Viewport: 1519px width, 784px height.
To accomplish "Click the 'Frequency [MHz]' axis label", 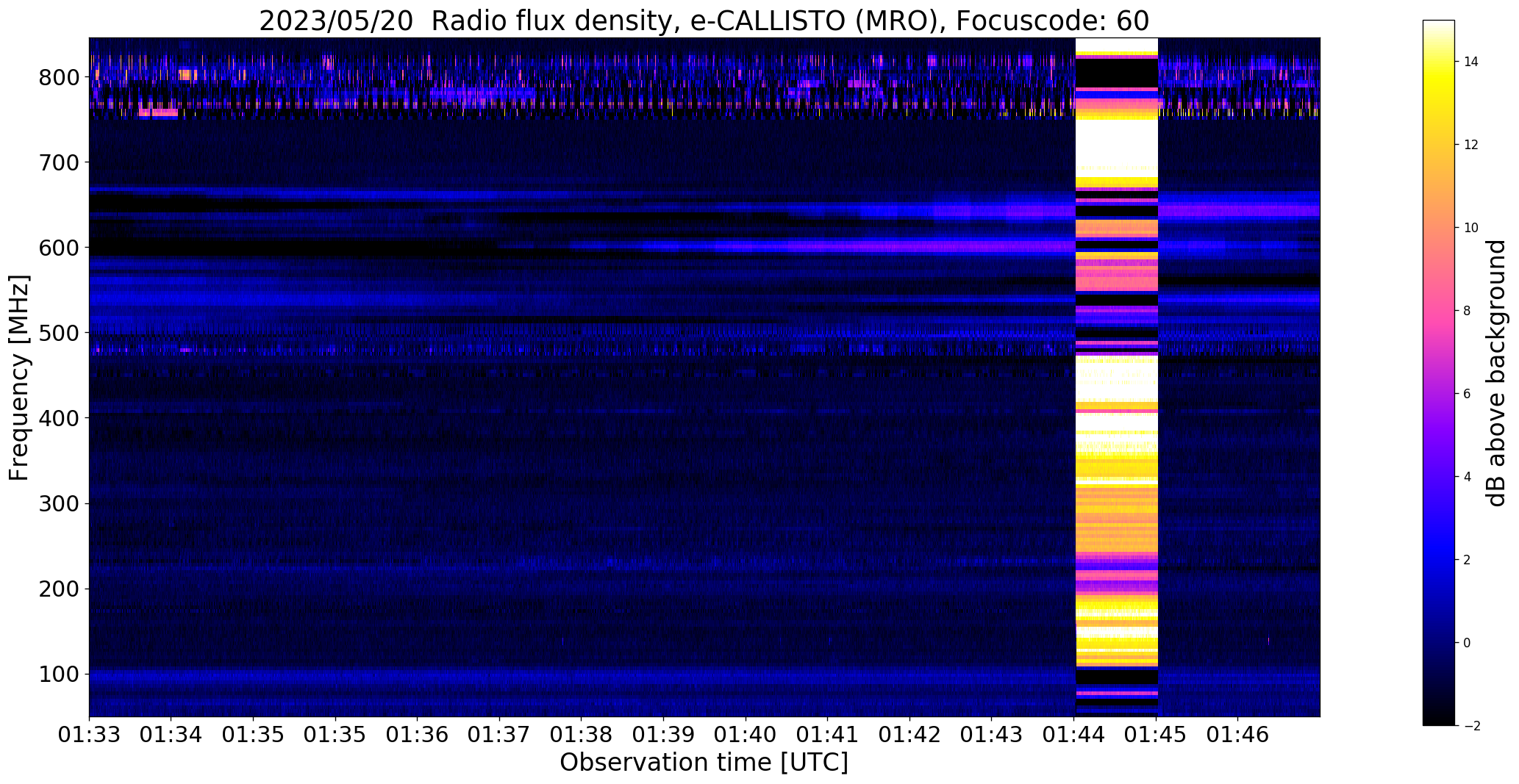I will coord(20,378).
